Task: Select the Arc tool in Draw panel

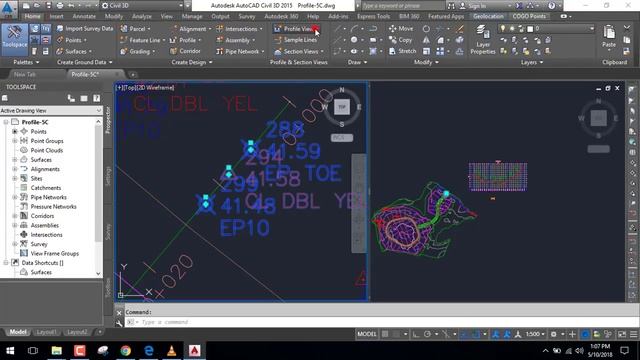Action: (x=354, y=29)
